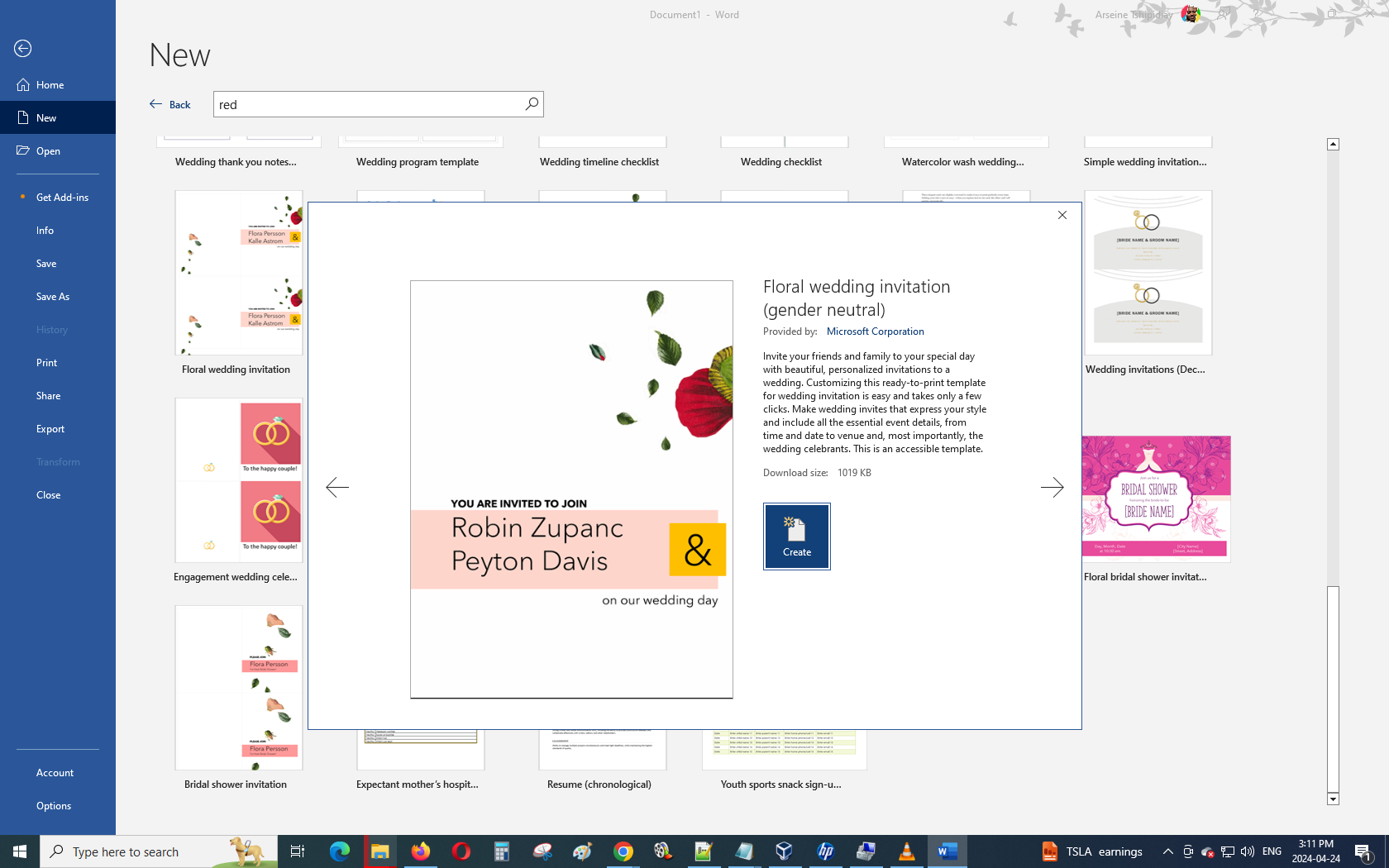Select the Wedding invitations Deco thumbnail

1148,274
